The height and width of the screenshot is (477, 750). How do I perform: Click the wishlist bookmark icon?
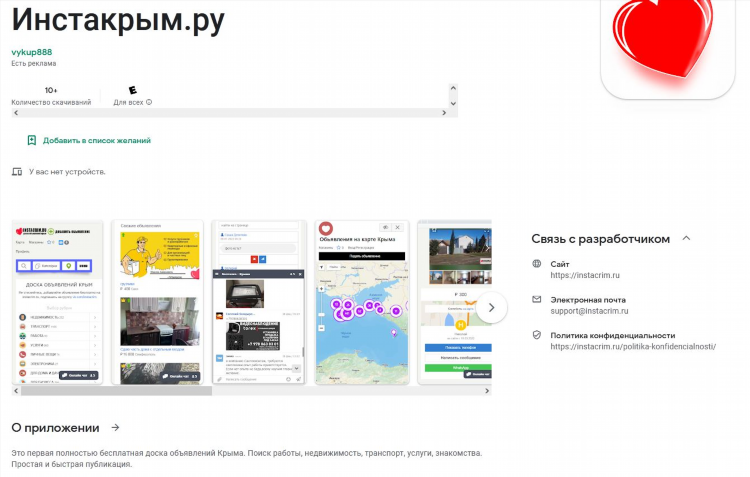point(32,140)
